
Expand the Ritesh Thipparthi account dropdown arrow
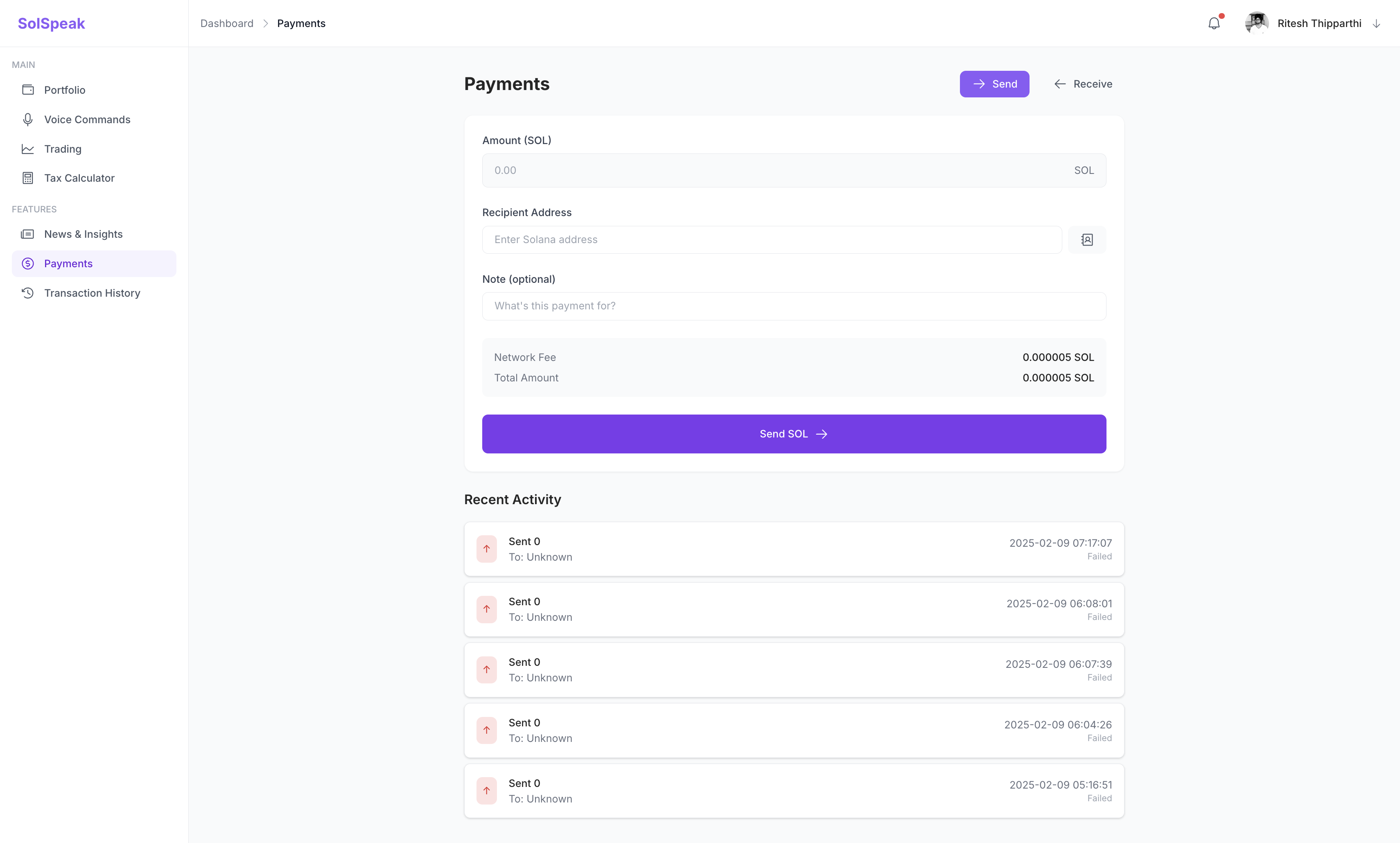click(x=1376, y=23)
